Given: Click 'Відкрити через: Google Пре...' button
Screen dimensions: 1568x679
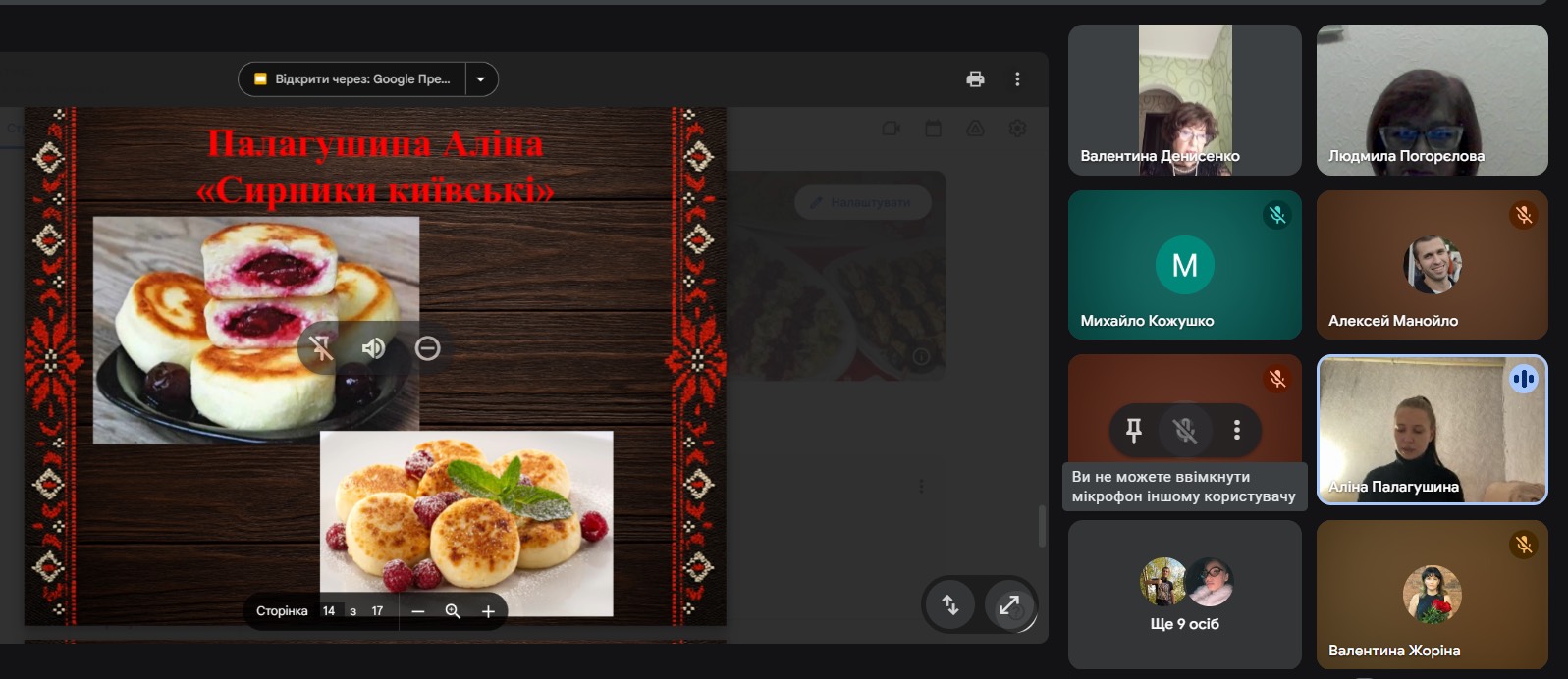Looking at the screenshot, I should 353,79.
